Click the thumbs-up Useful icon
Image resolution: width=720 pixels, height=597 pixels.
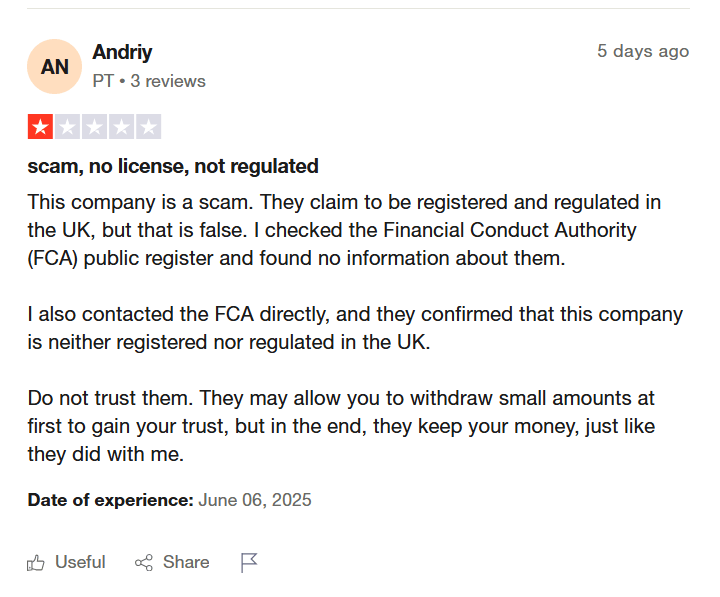(35, 563)
